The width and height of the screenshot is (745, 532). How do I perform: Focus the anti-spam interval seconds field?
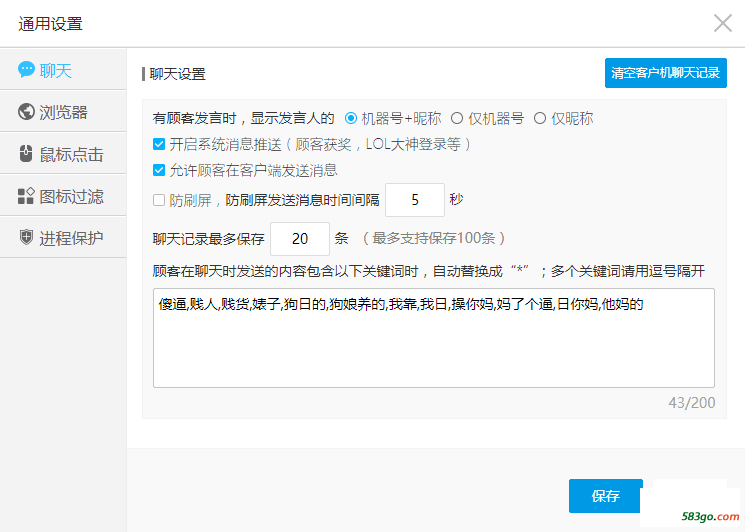415,200
